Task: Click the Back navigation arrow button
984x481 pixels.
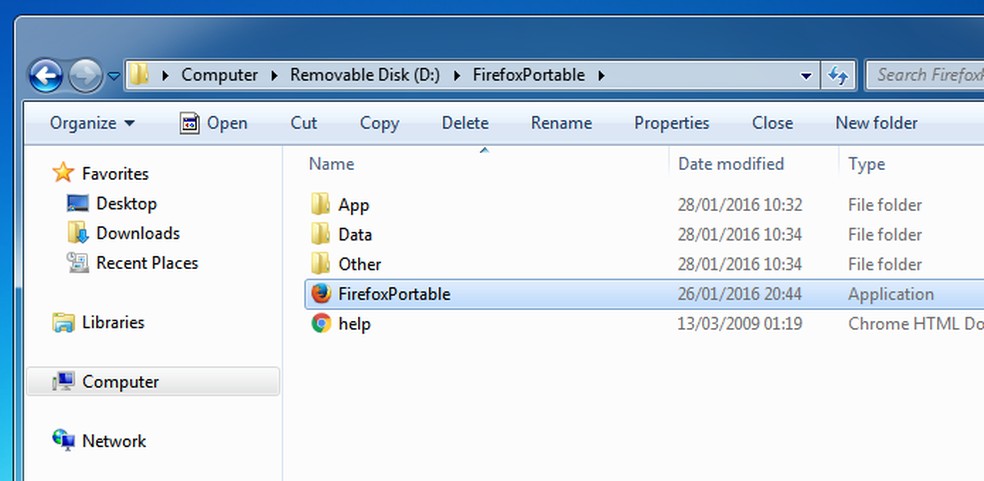Action: pyautogui.click(x=46, y=75)
